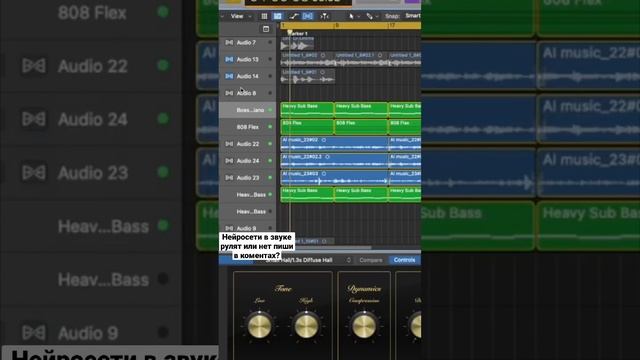Toggle Audio 13 track power dot

coord(270,60)
